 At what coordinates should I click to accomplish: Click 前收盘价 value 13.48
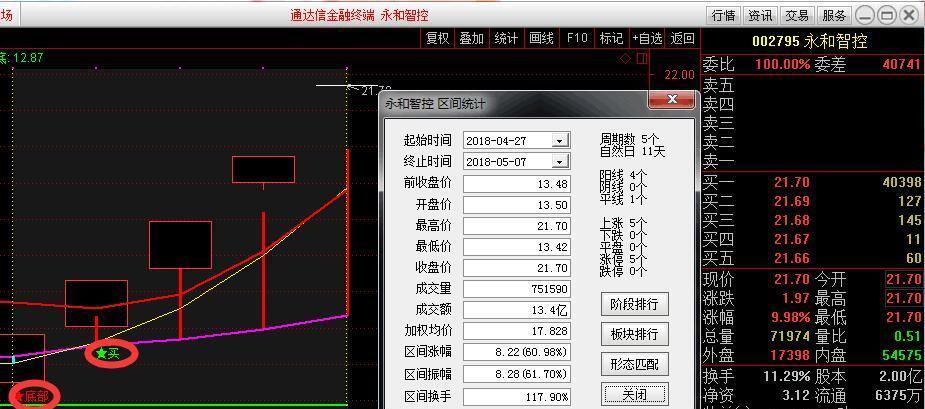point(517,184)
